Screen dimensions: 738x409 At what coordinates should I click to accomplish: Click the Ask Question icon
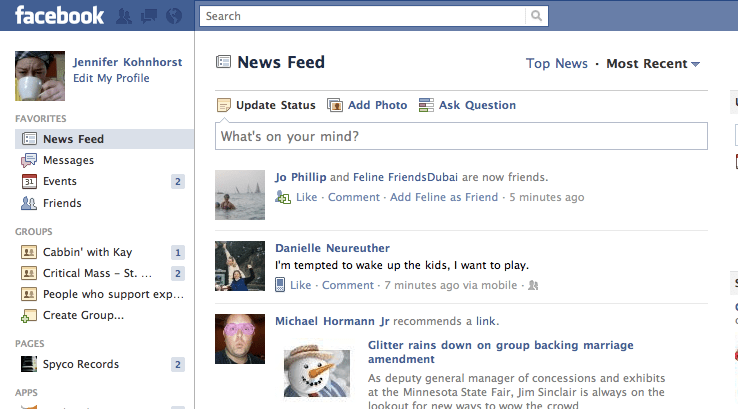426,105
